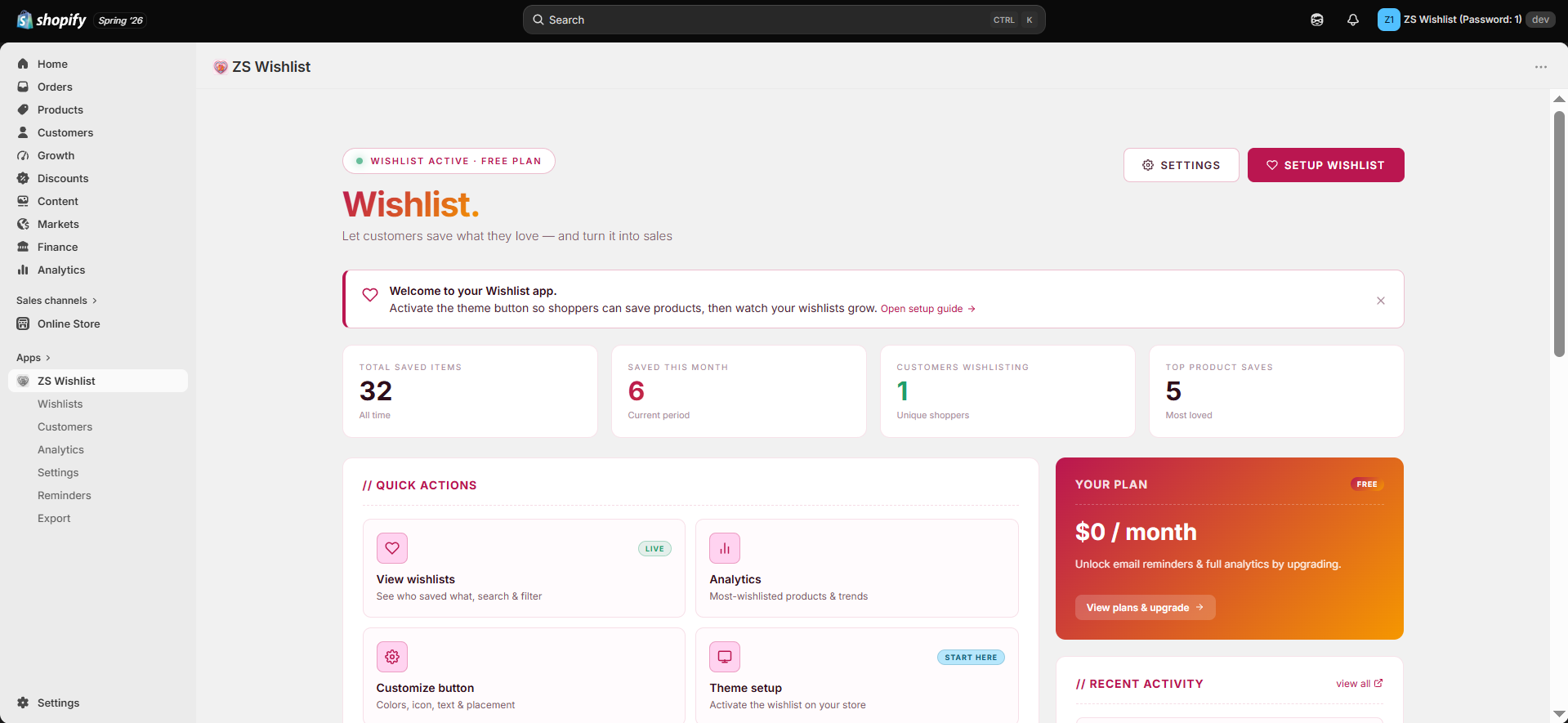Click the LIVE badge on View wishlists
The width and height of the screenshot is (1568, 723).
654,549
